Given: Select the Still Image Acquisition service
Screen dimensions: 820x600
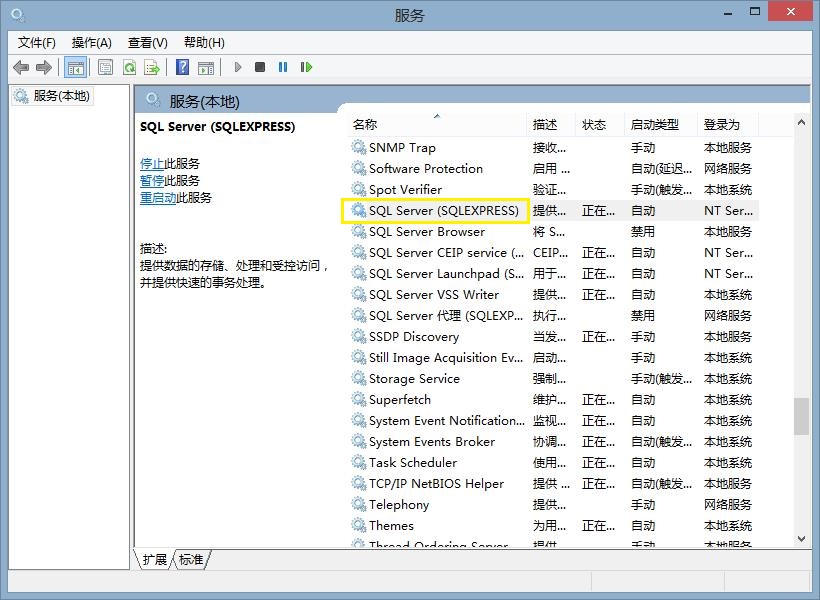Looking at the screenshot, I should pos(554,358).
